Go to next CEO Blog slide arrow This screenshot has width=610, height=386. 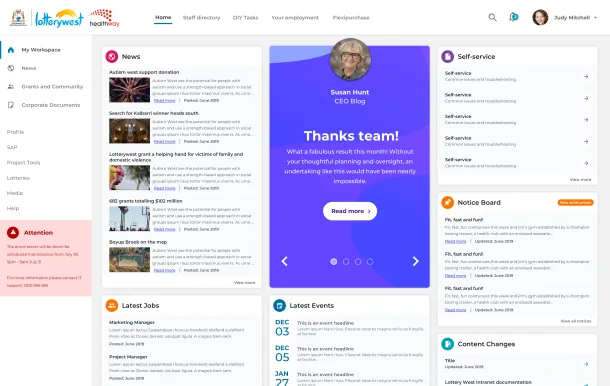coord(415,261)
